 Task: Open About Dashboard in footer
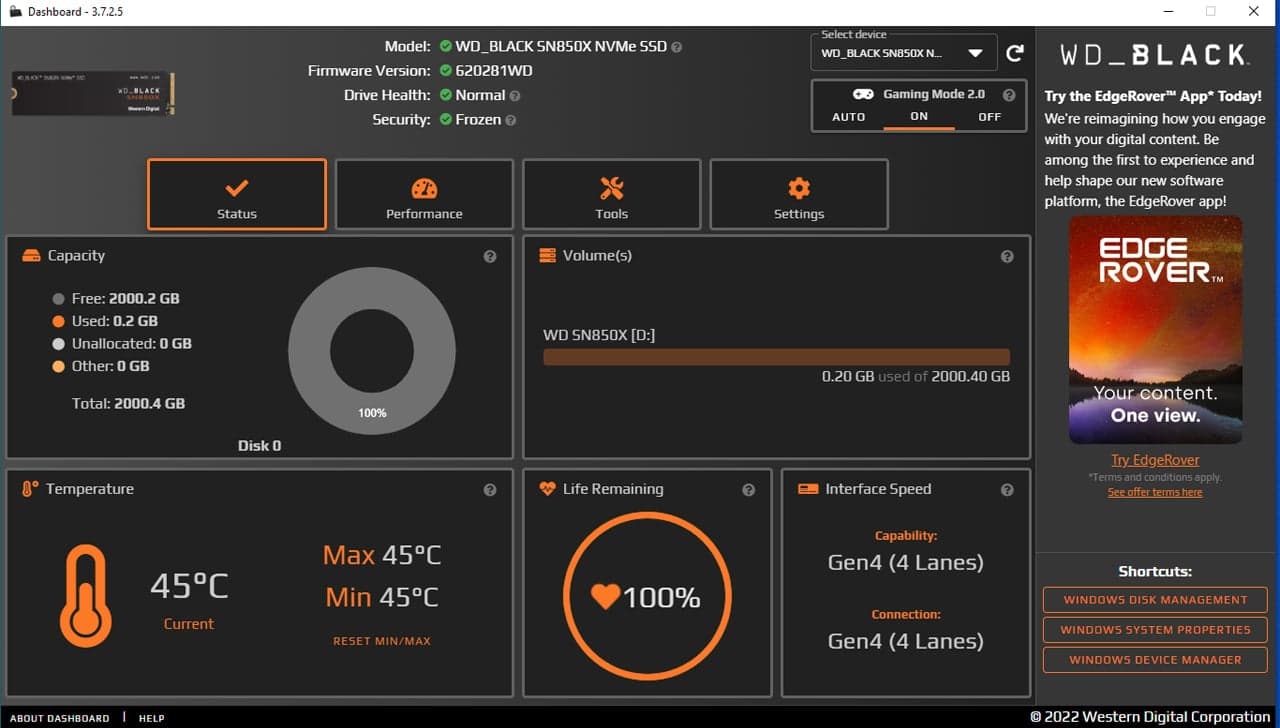click(59, 718)
